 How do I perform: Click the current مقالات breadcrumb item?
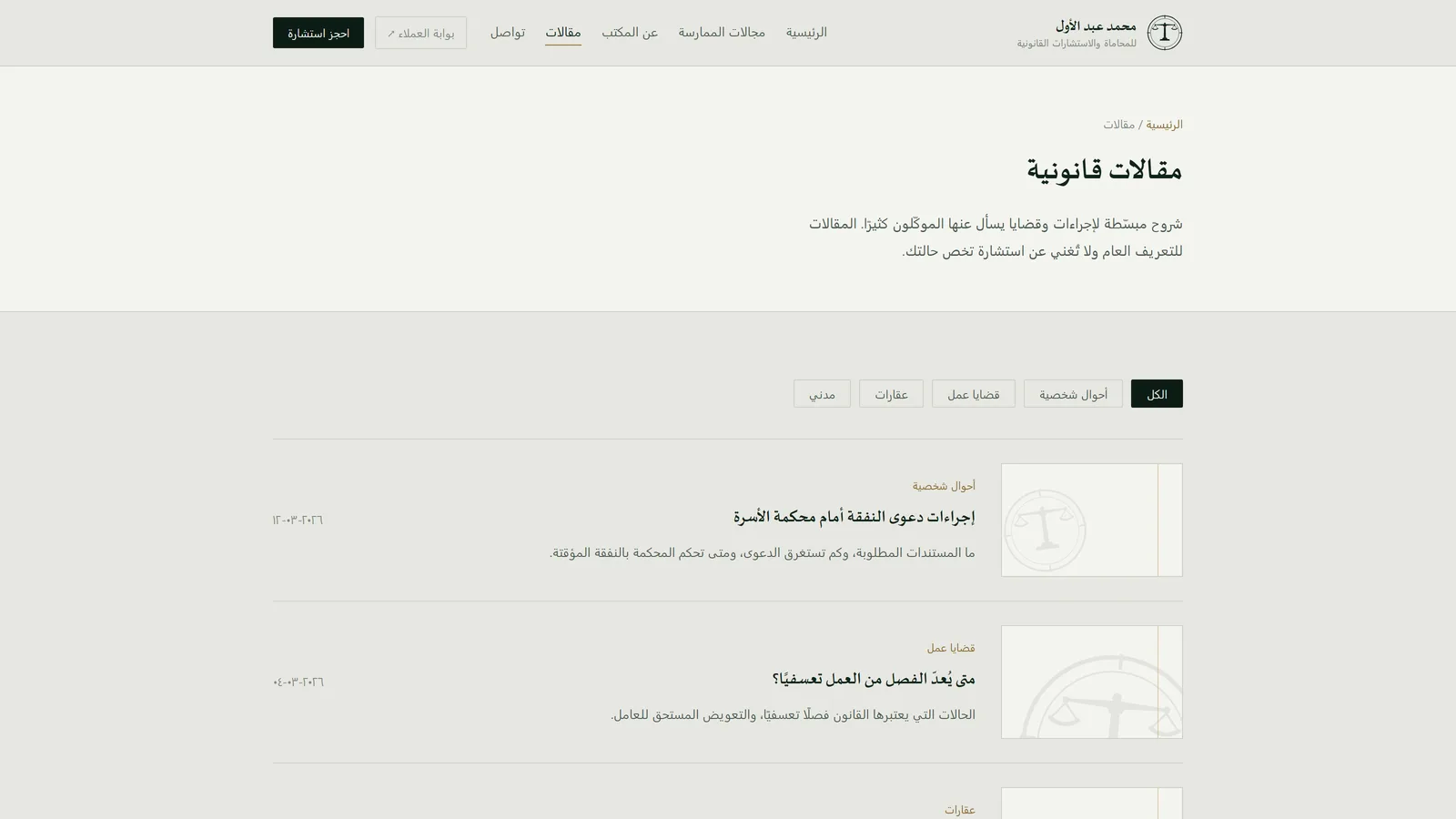[1119, 124]
